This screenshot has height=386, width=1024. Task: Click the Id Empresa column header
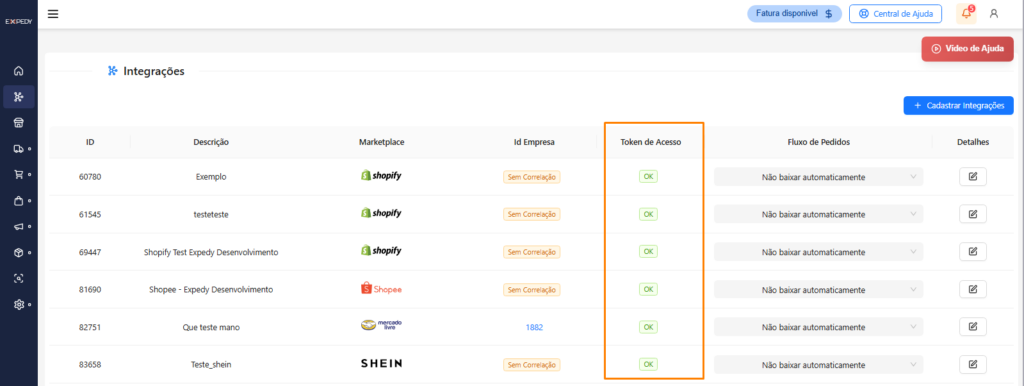pyautogui.click(x=534, y=142)
